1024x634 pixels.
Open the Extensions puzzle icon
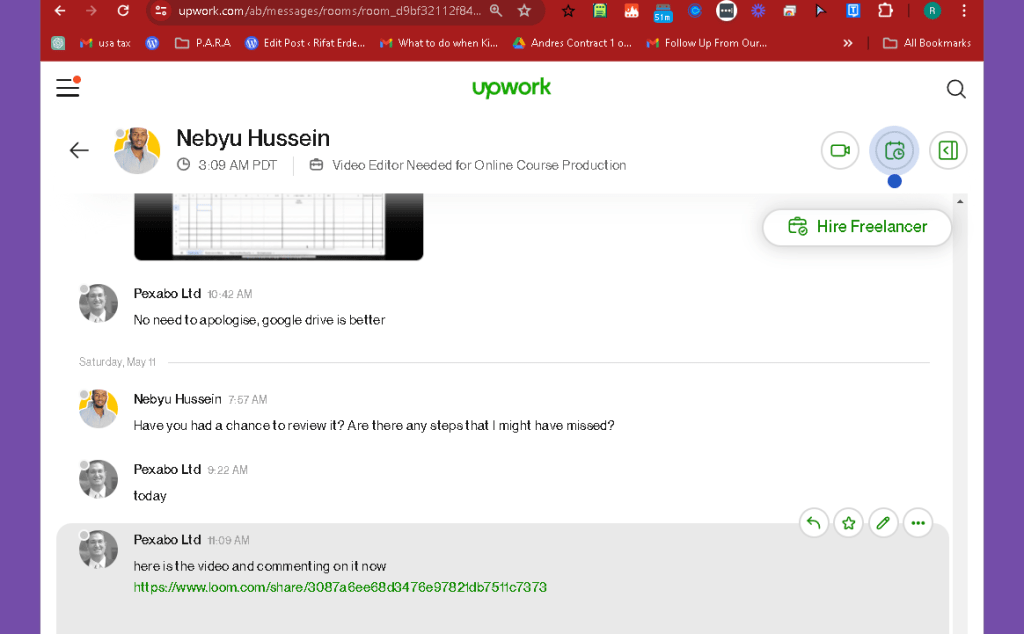(x=885, y=10)
